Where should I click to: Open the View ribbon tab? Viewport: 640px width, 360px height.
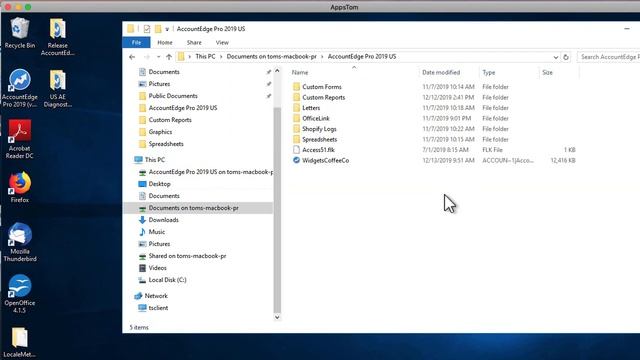coord(222,42)
